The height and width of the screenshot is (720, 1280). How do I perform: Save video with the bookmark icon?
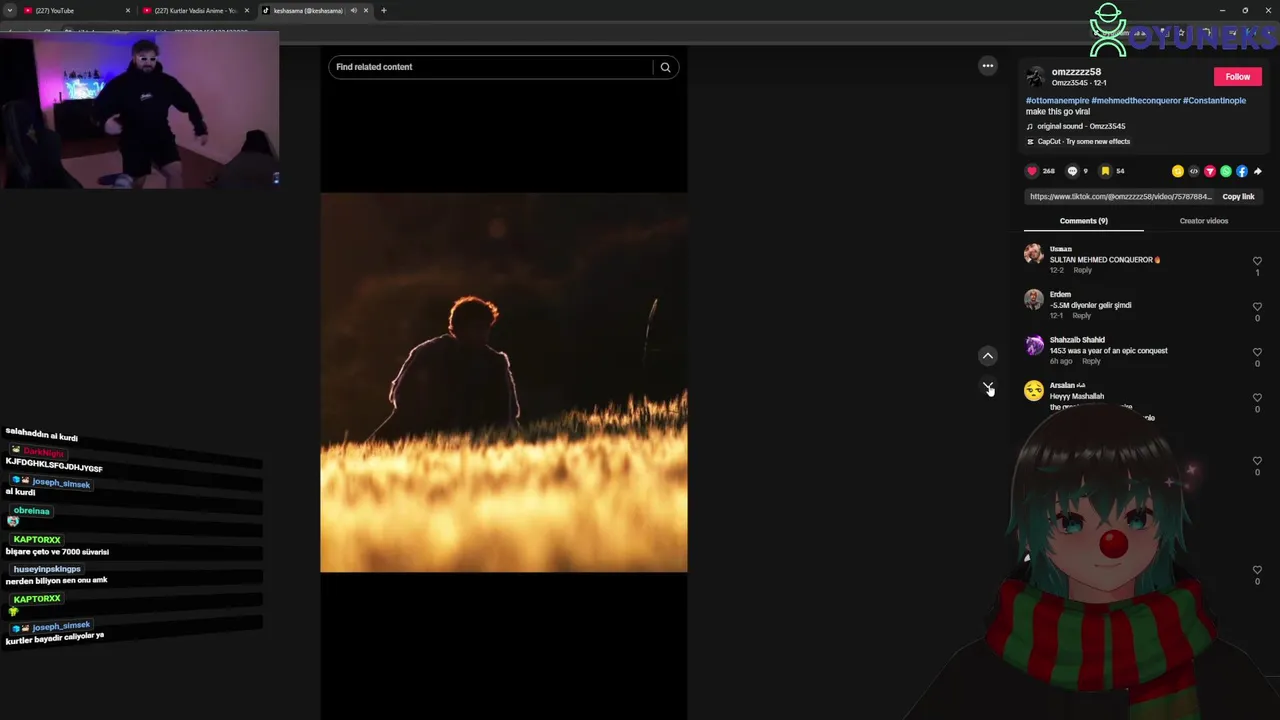[1105, 171]
